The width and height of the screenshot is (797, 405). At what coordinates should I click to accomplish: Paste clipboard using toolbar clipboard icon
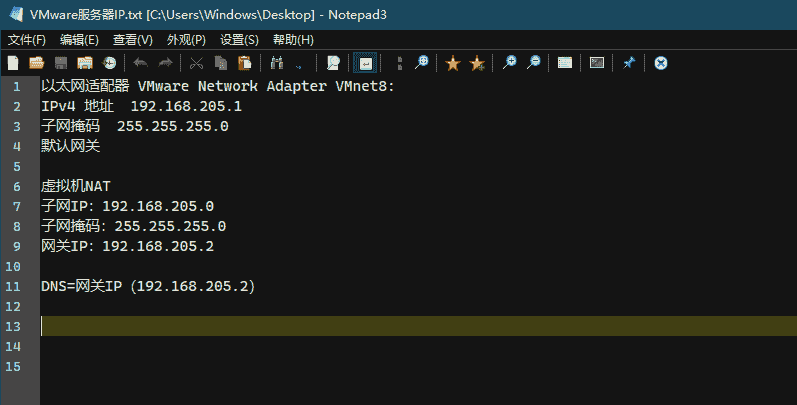coord(244,63)
